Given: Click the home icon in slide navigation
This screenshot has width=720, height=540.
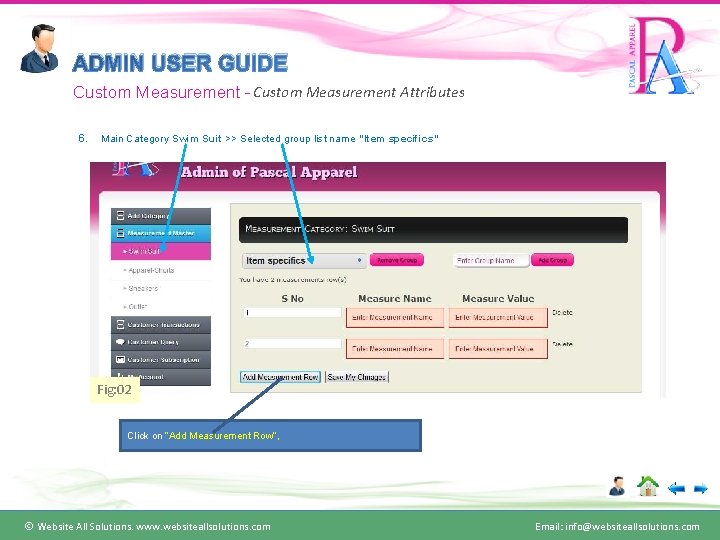Looking at the screenshot, I should (x=647, y=486).
